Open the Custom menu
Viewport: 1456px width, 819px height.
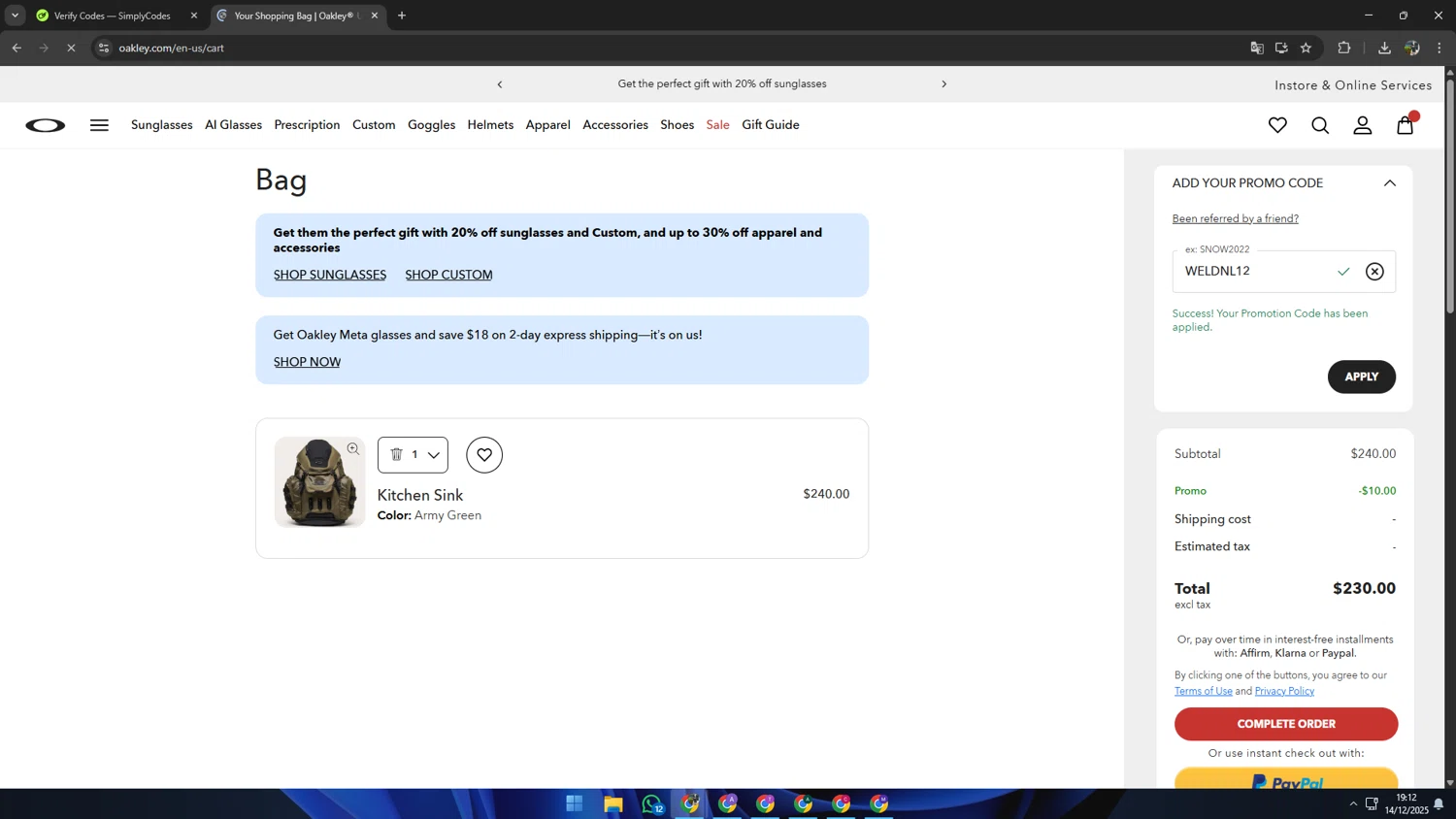pos(374,125)
